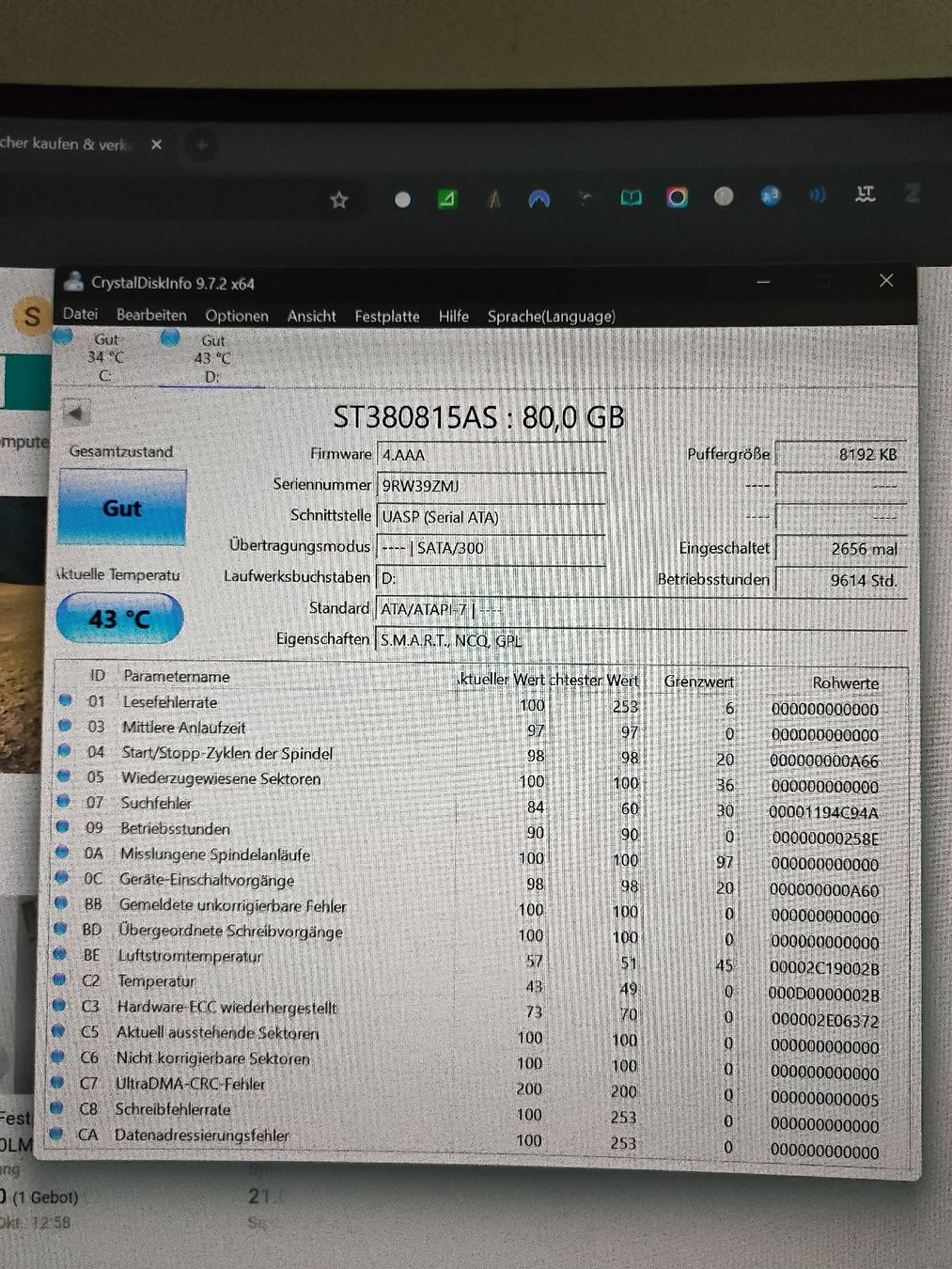Click status dot of Misslungene Spindelanläufe

[x=62, y=853]
